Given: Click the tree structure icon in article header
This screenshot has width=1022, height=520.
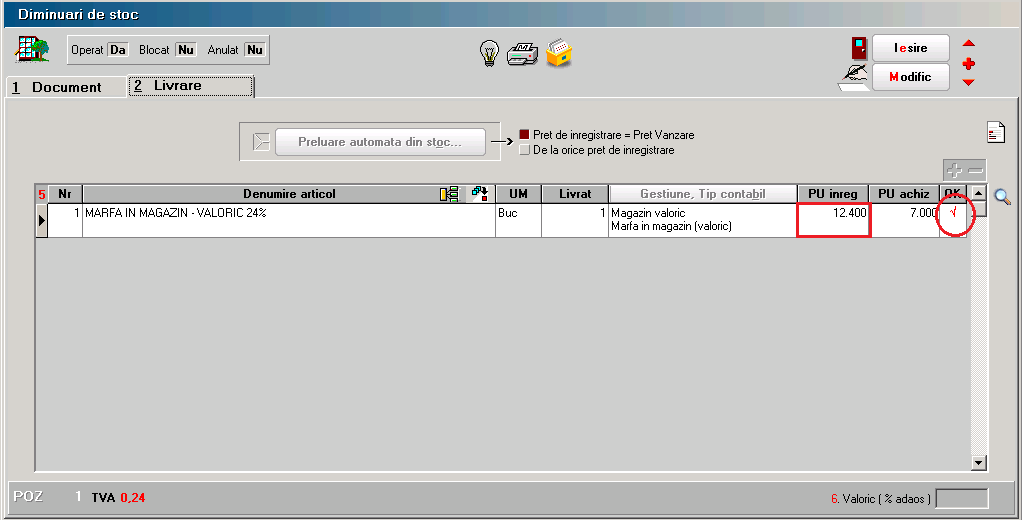Looking at the screenshot, I should (x=450, y=194).
